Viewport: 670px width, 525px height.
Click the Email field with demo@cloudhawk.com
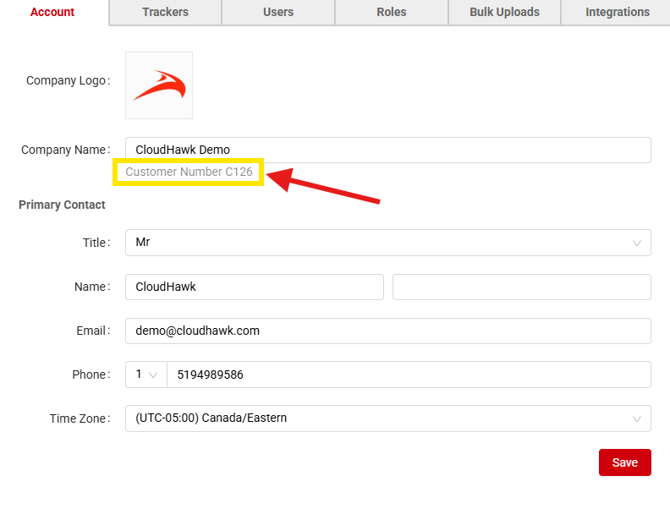387,331
